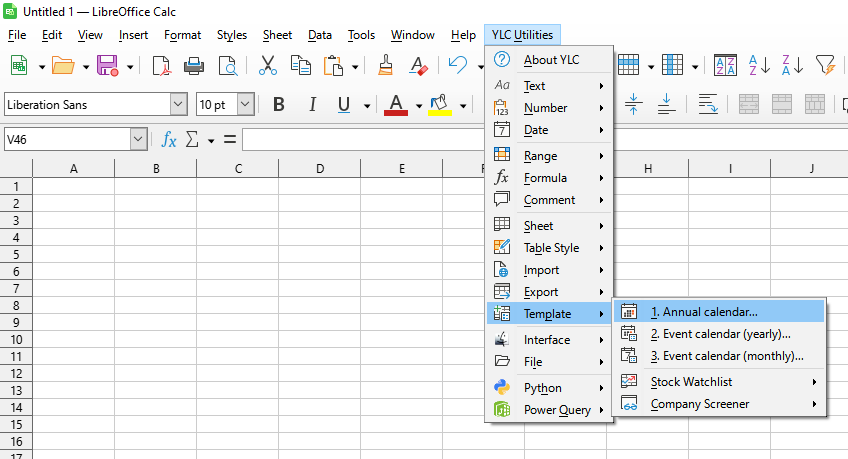Open the Function Wizard fx icon

pyautogui.click(x=169, y=139)
